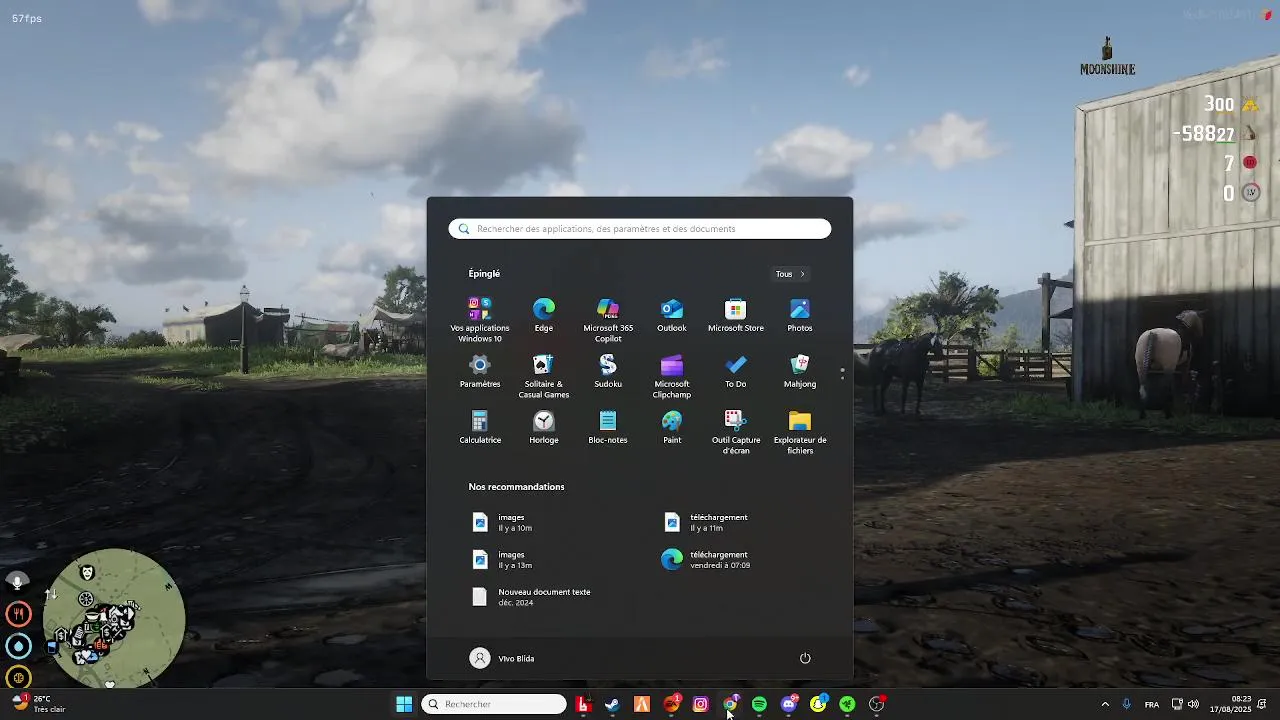Viewport: 1280px width, 720px height.
Task: Open the network status tray icon
Action: coord(1177,704)
